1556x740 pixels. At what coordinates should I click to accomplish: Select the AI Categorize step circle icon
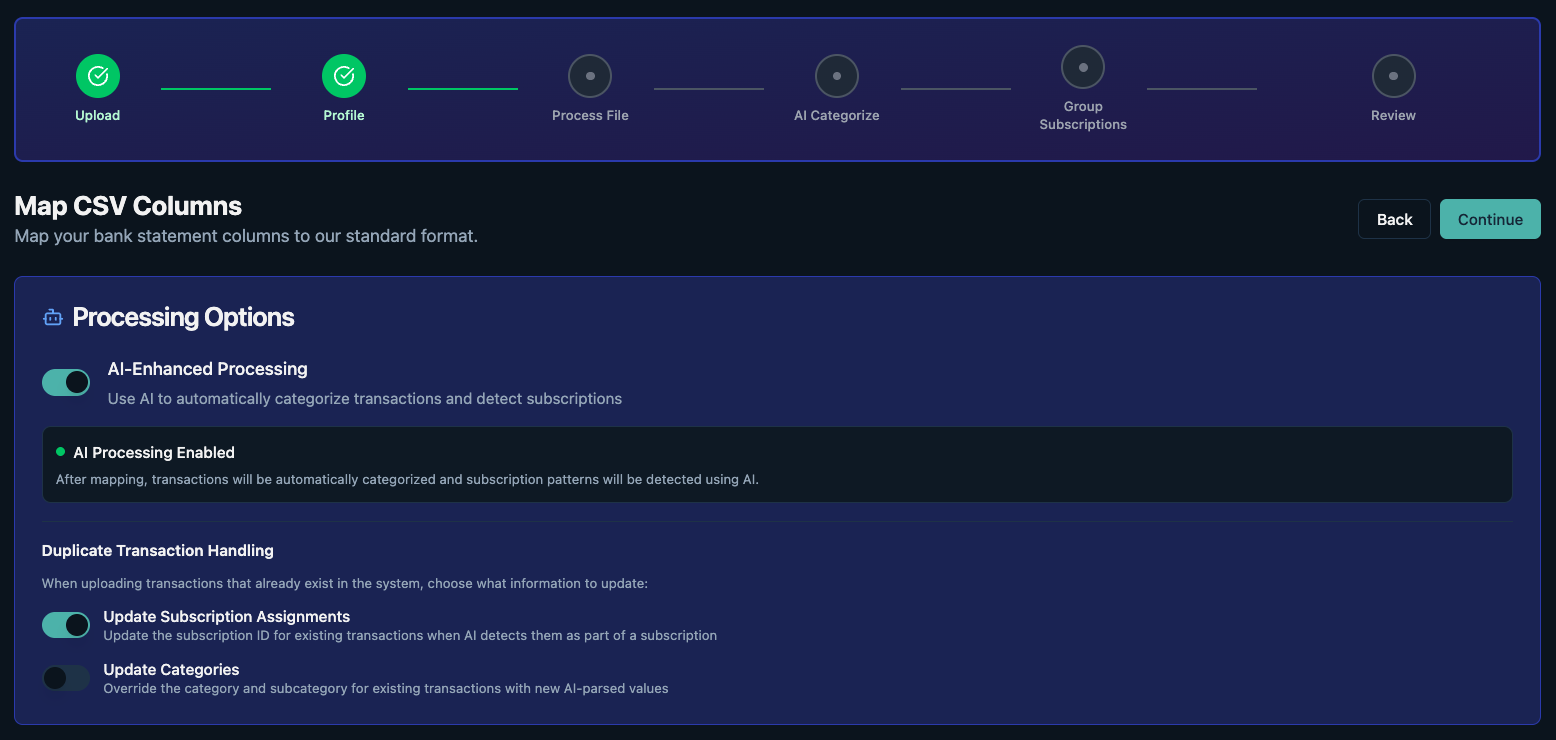coord(836,75)
